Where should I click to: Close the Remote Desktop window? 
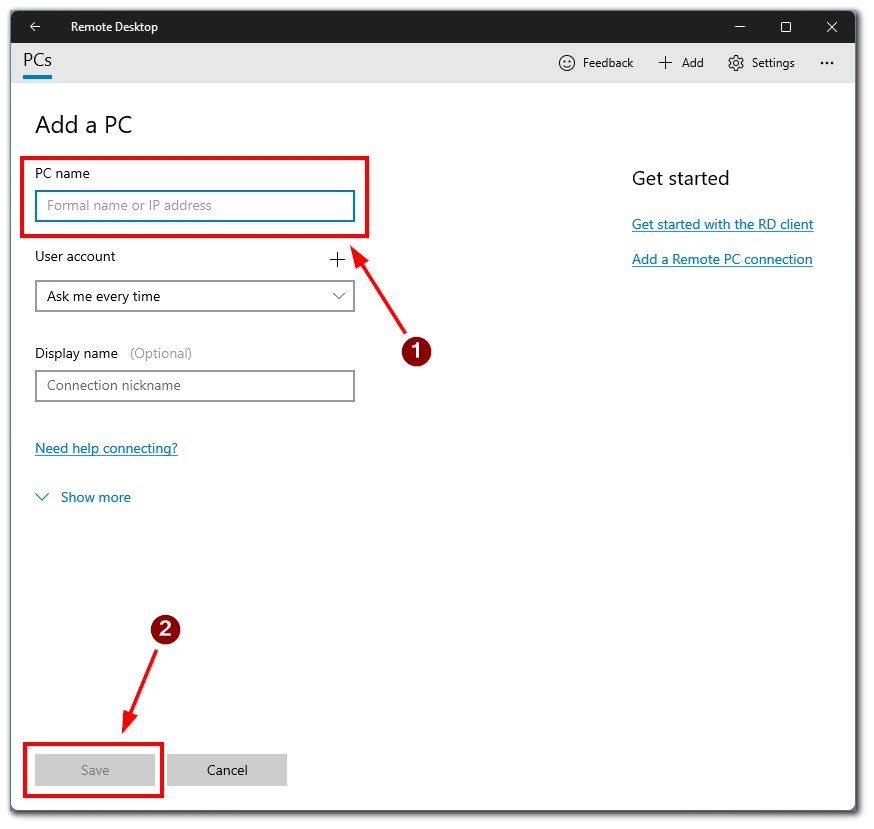[831, 27]
